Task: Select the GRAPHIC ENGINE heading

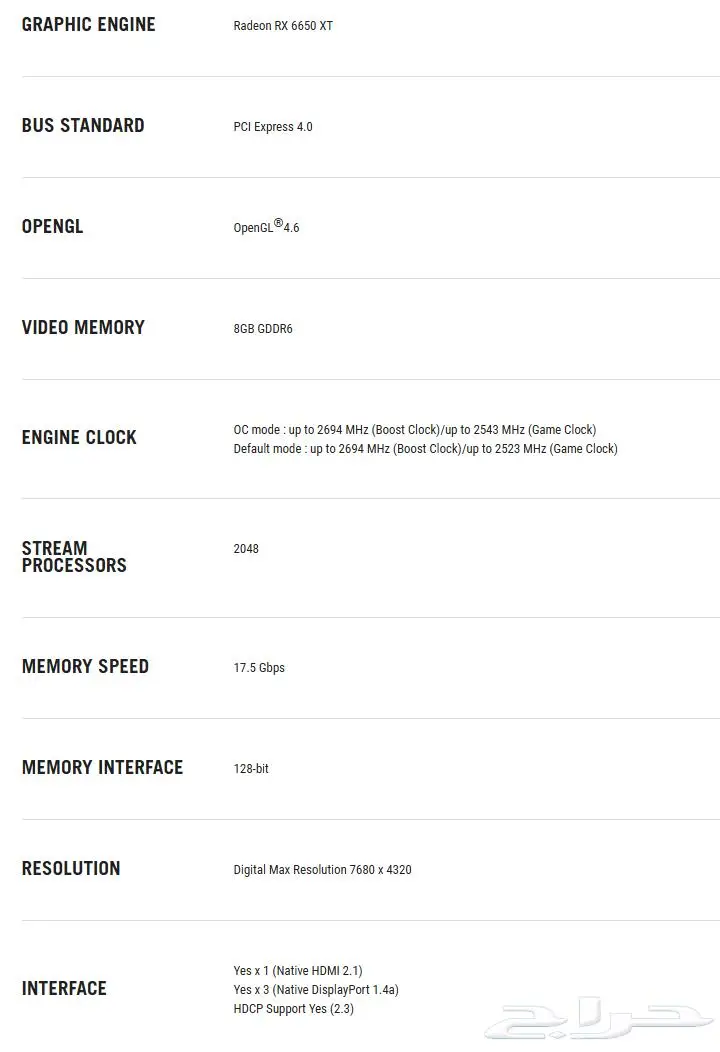Action: click(x=89, y=25)
